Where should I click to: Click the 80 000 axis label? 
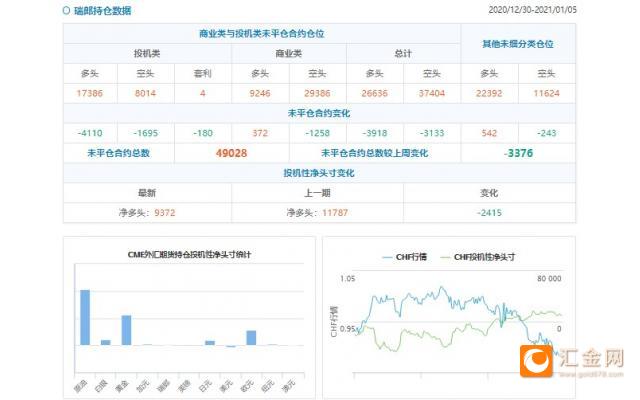(x=549, y=278)
